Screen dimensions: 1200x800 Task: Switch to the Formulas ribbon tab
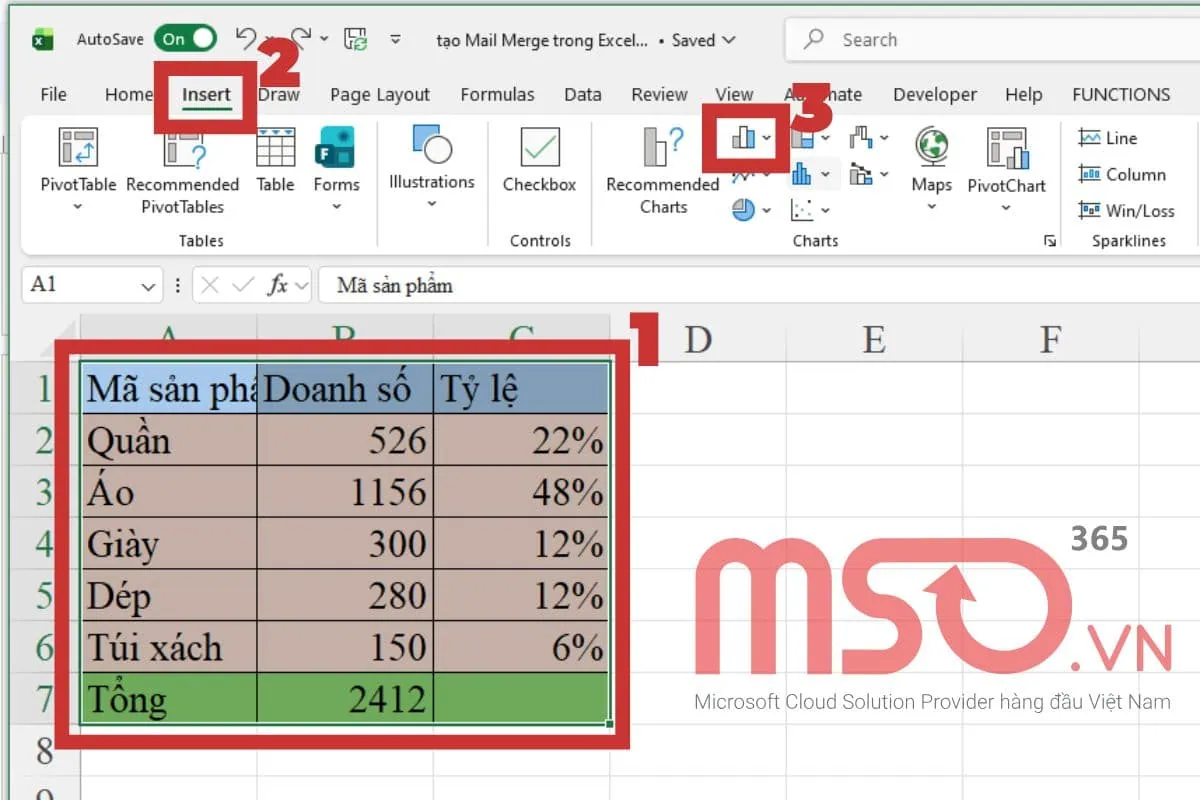[497, 94]
